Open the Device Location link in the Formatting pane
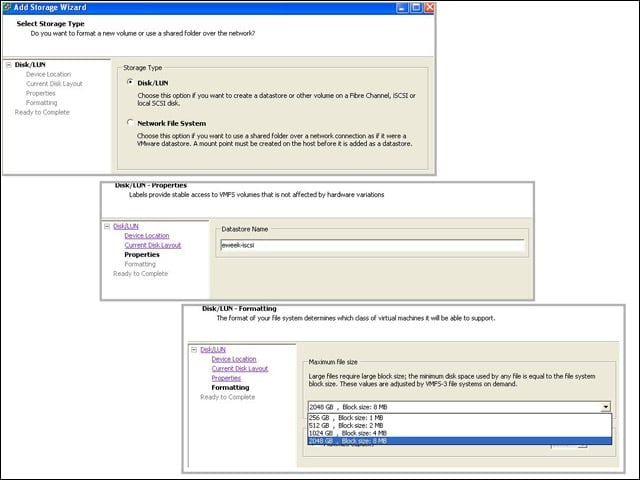The image size is (640, 480). coord(234,359)
